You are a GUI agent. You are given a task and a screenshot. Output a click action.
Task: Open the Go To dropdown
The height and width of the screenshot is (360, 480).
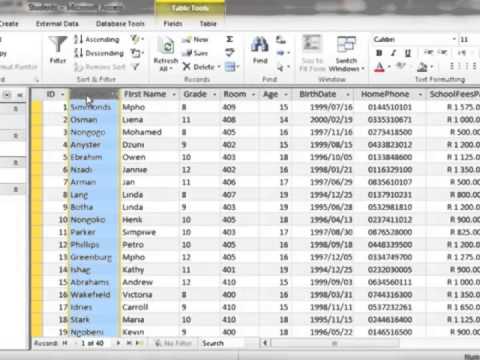(x=283, y=53)
